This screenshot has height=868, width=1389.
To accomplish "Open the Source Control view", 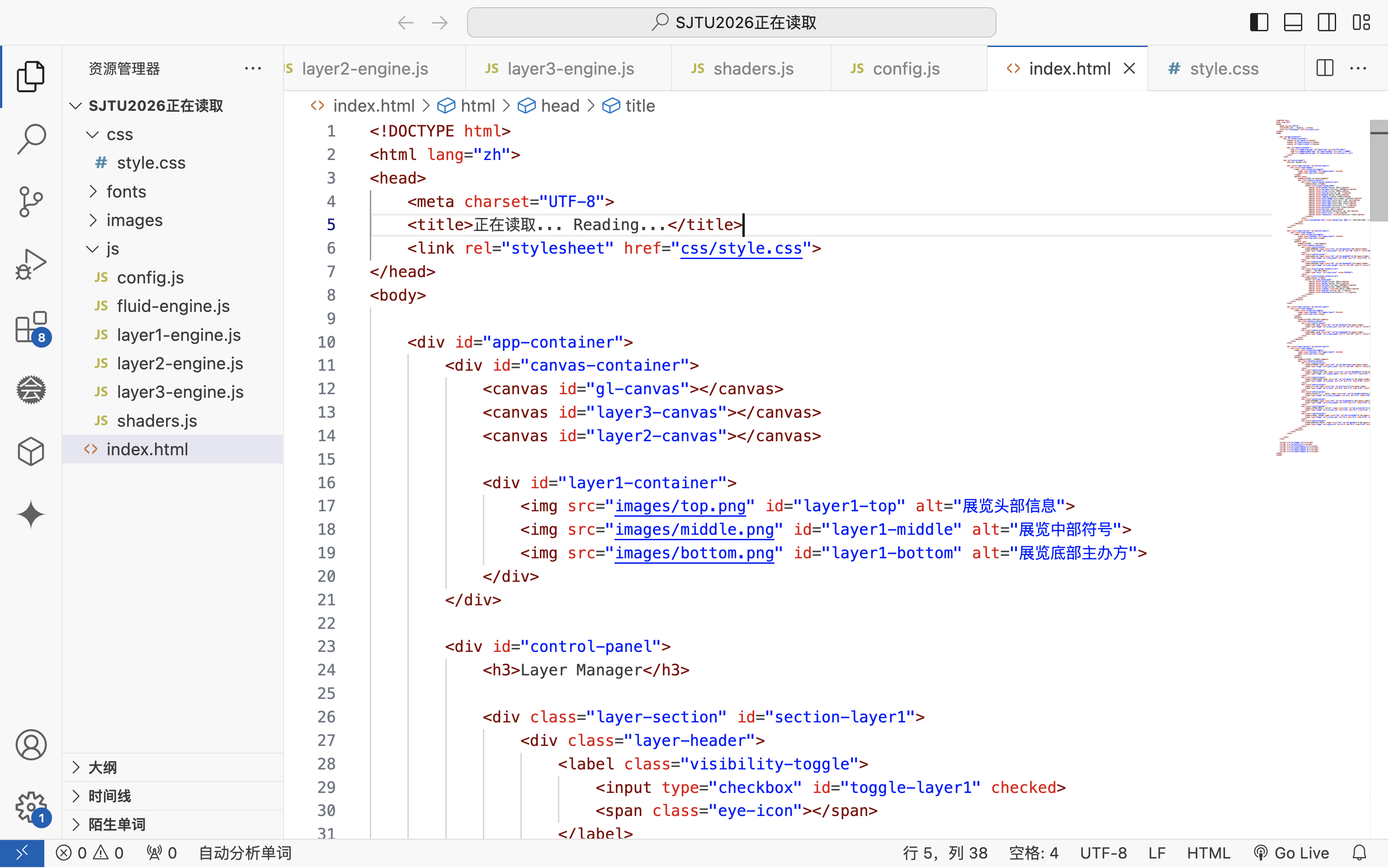I will (31, 202).
